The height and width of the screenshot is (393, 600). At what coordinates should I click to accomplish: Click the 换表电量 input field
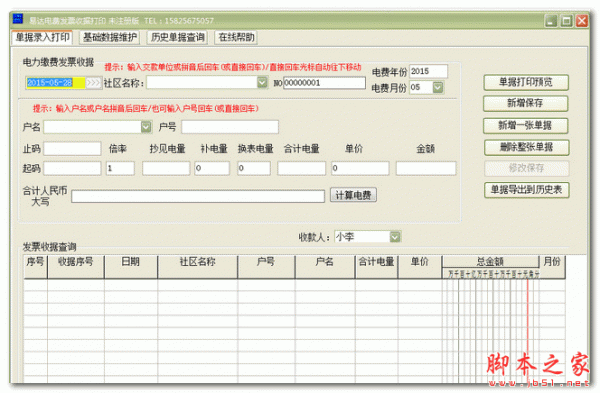(x=254, y=168)
